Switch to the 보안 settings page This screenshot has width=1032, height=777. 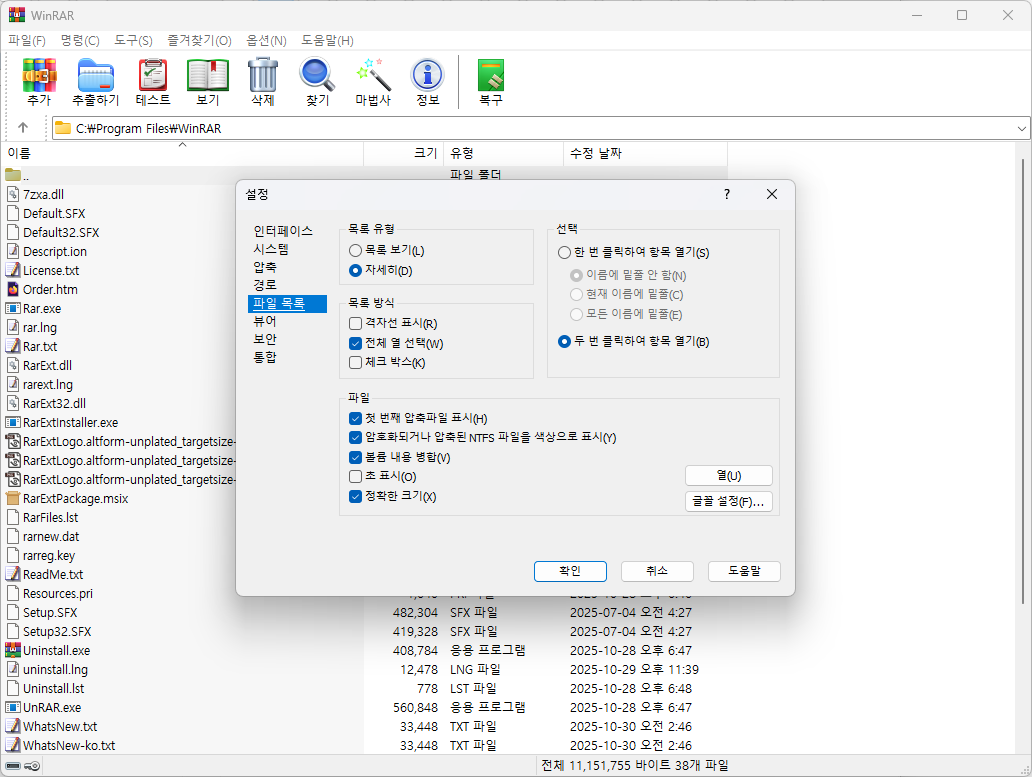click(265, 339)
